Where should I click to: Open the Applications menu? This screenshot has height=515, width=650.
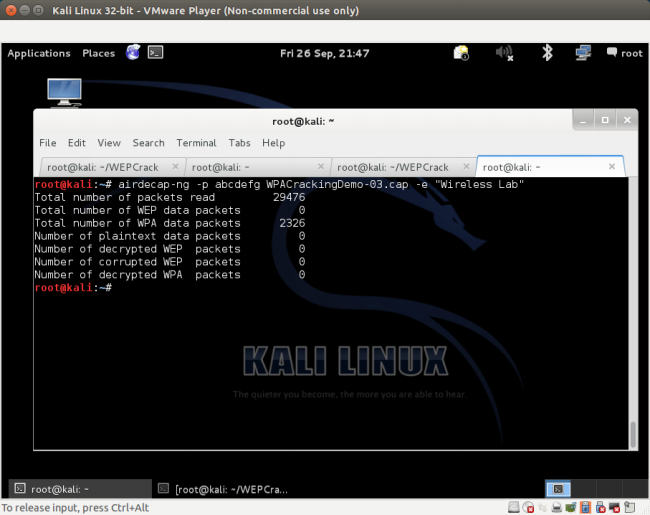(39, 53)
